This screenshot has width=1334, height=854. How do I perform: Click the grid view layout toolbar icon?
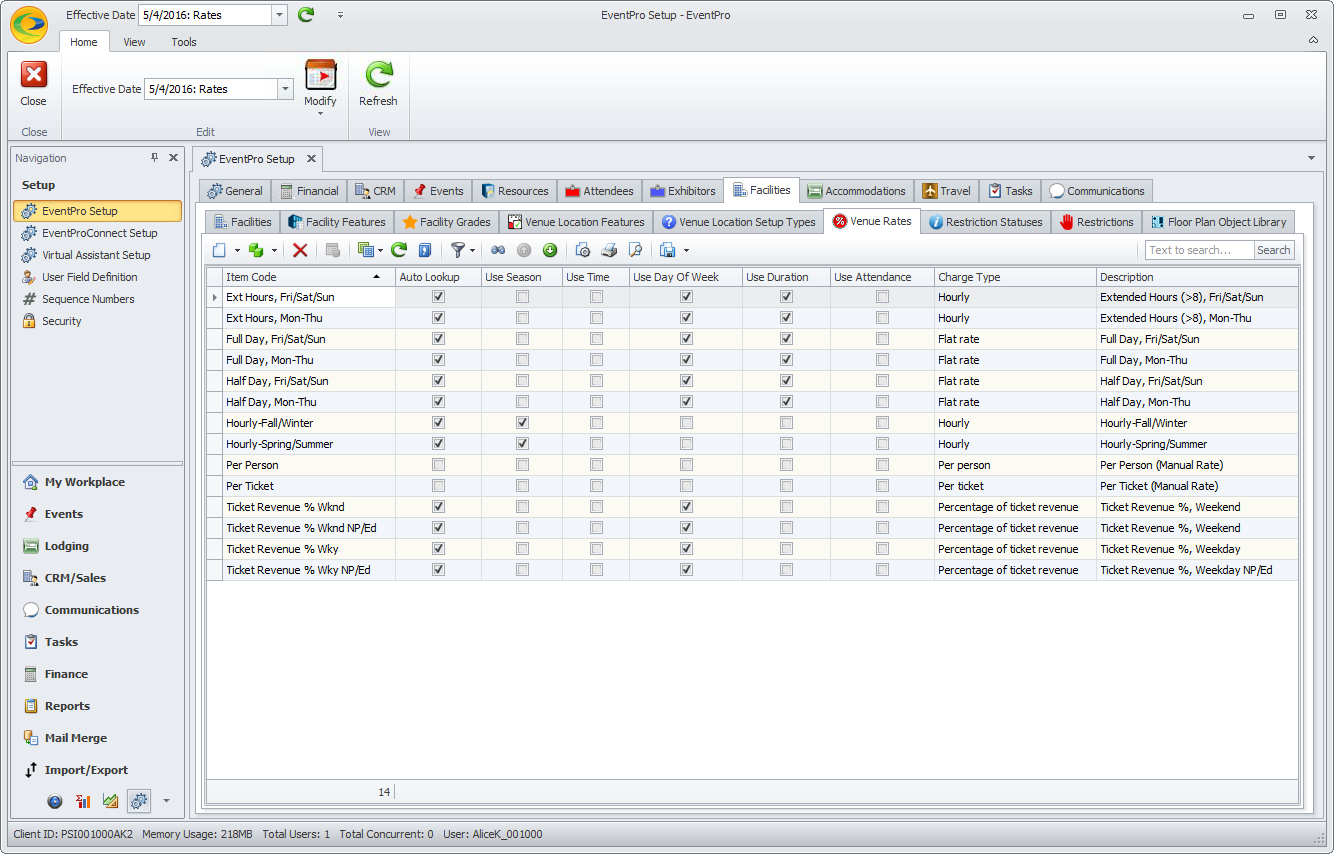[365, 250]
